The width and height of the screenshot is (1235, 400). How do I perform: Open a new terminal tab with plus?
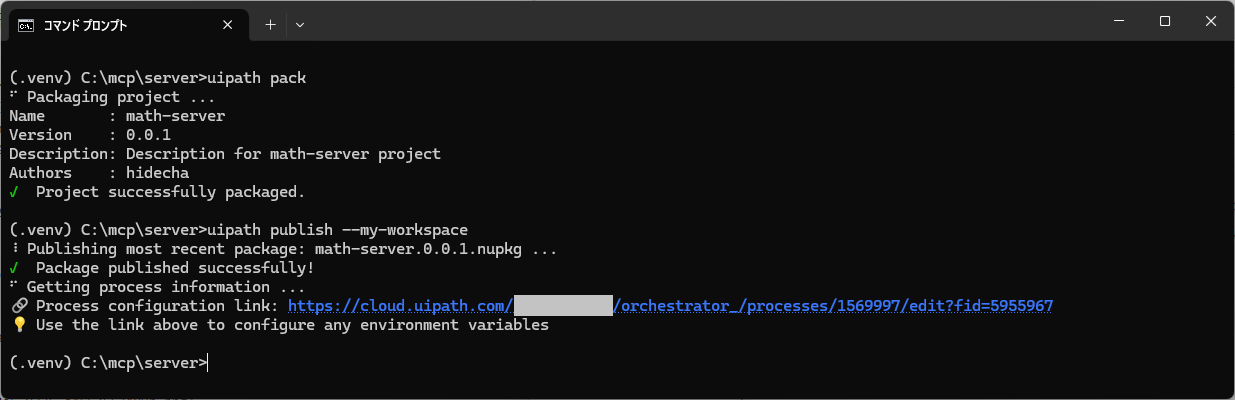pos(270,25)
